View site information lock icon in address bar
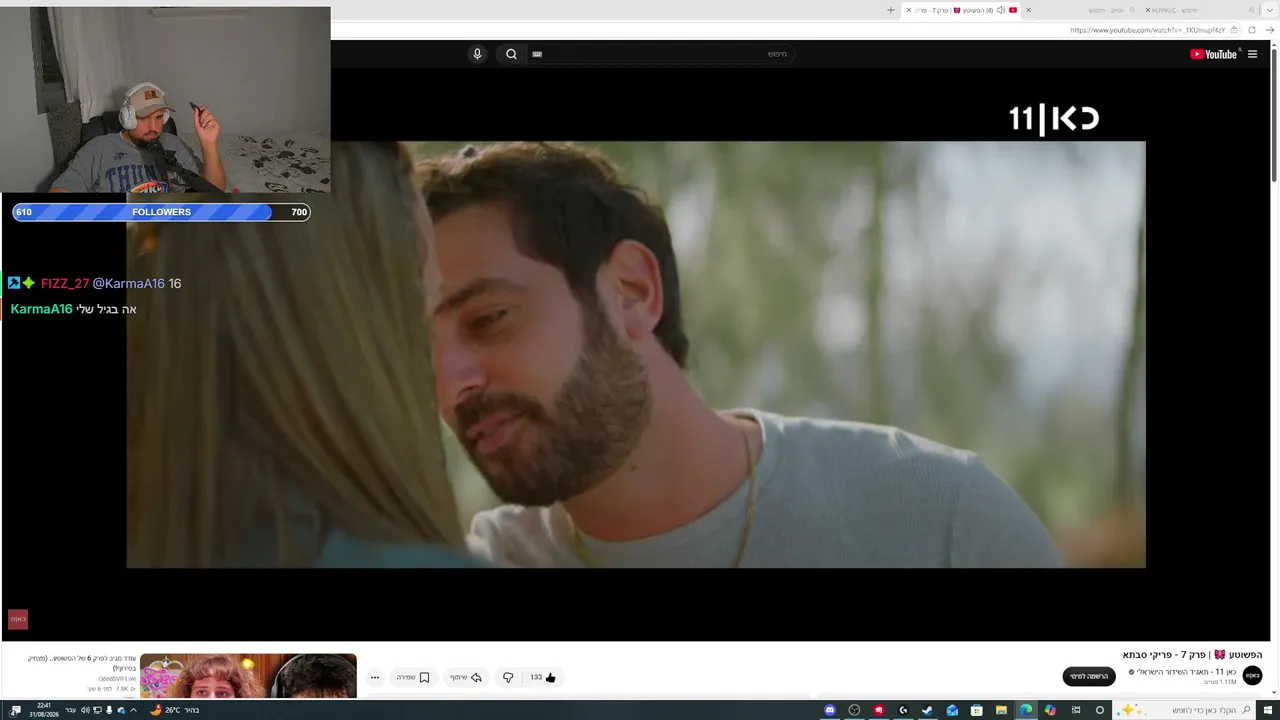The image size is (1280, 720). click(1236, 30)
